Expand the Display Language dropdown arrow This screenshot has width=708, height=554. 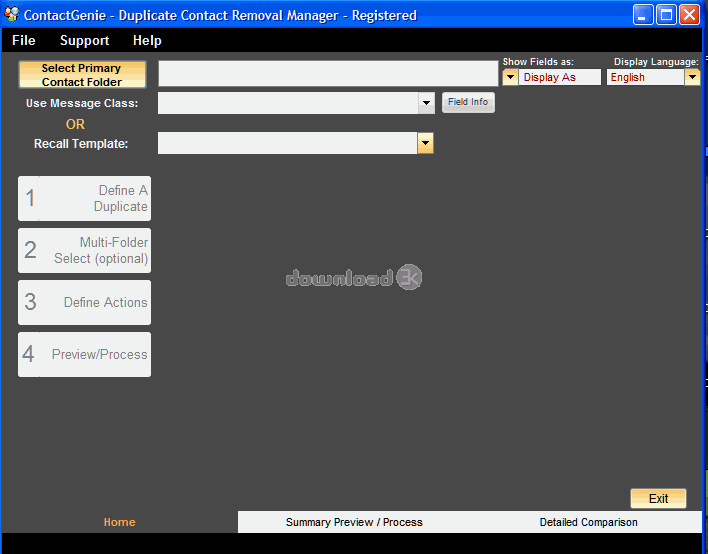click(x=692, y=77)
